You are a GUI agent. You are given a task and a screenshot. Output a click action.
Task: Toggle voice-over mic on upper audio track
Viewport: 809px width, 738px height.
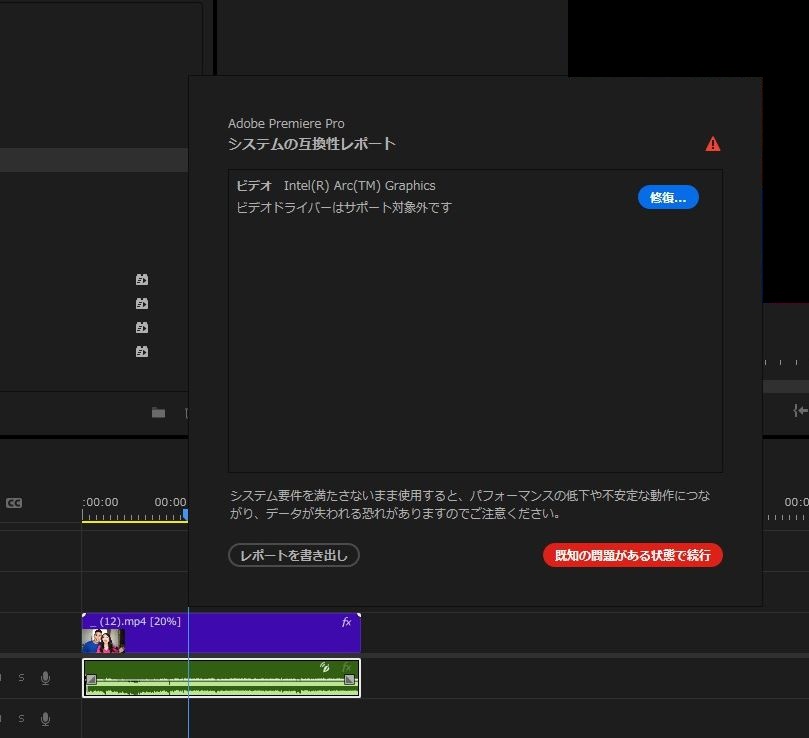tap(45, 678)
